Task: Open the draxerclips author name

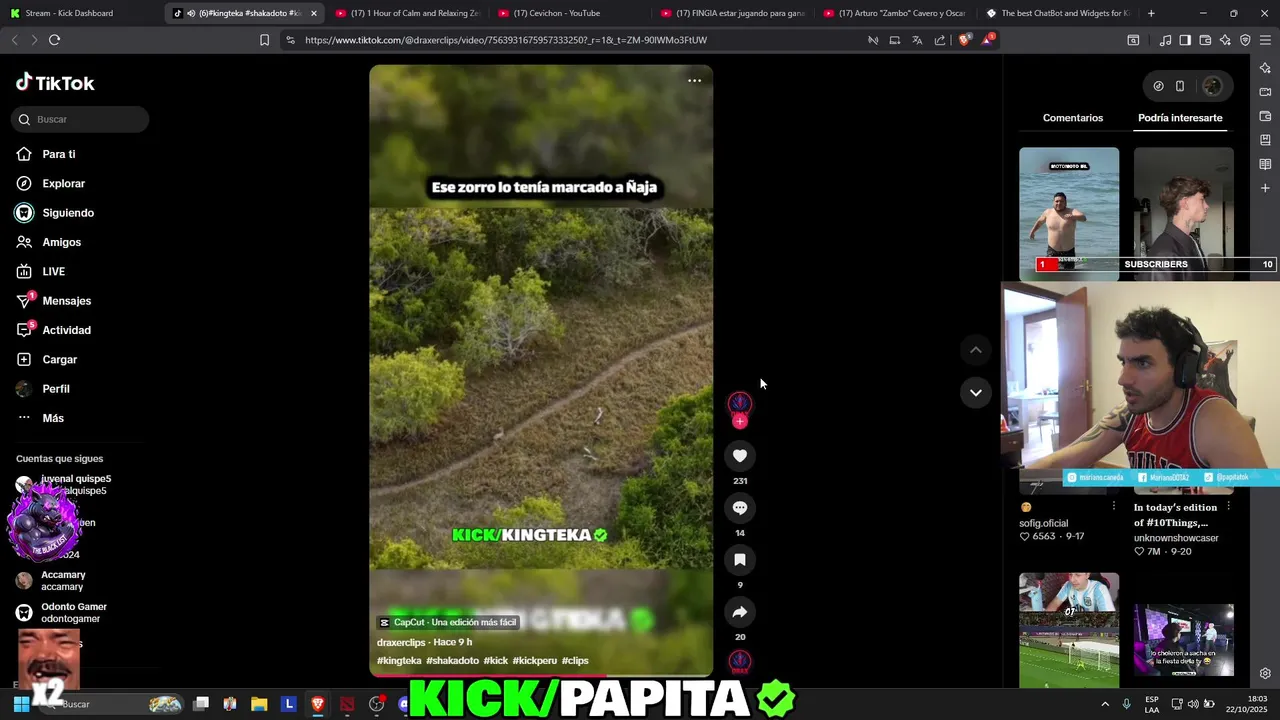Action: pos(401,642)
